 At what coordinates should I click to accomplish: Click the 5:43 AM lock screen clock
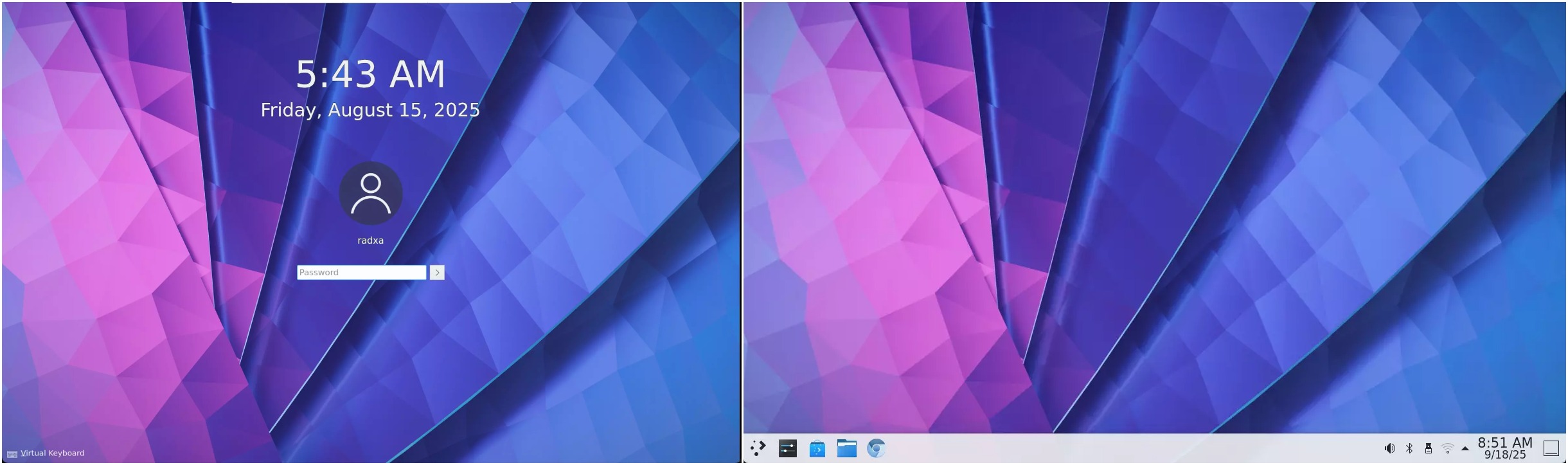370,74
